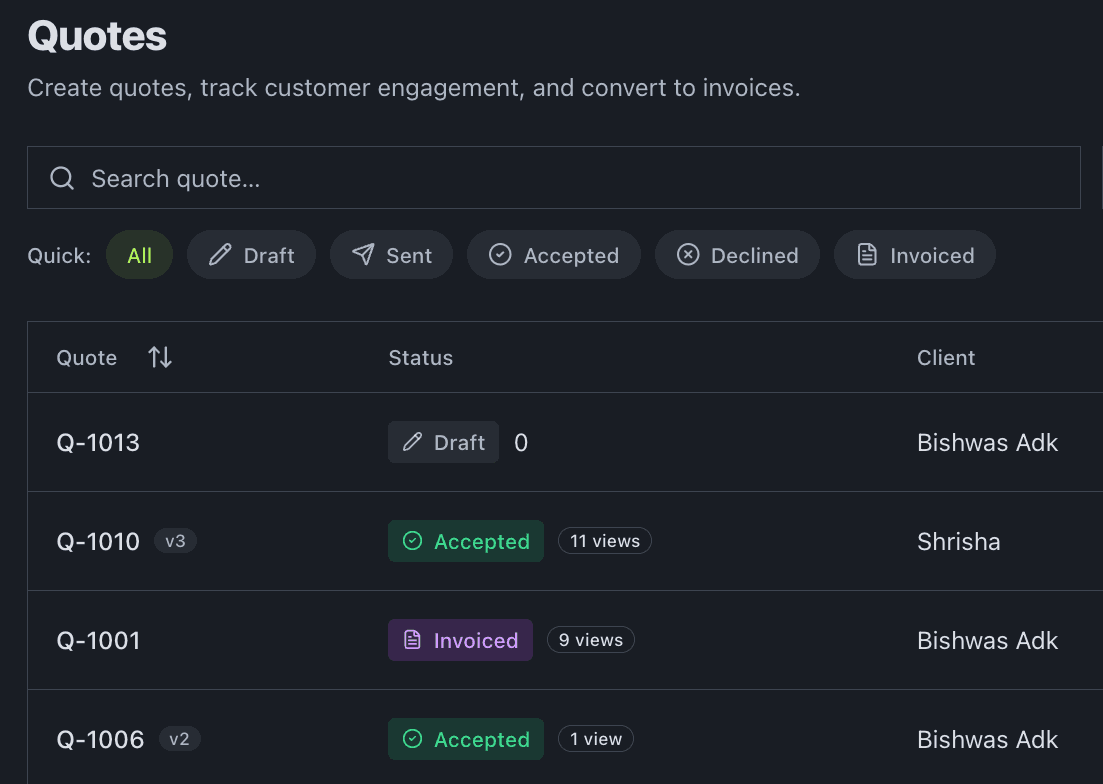Image resolution: width=1103 pixels, height=784 pixels.
Task: Click the paper-plane icon on the Sent filter
Action: coord(362,255)
